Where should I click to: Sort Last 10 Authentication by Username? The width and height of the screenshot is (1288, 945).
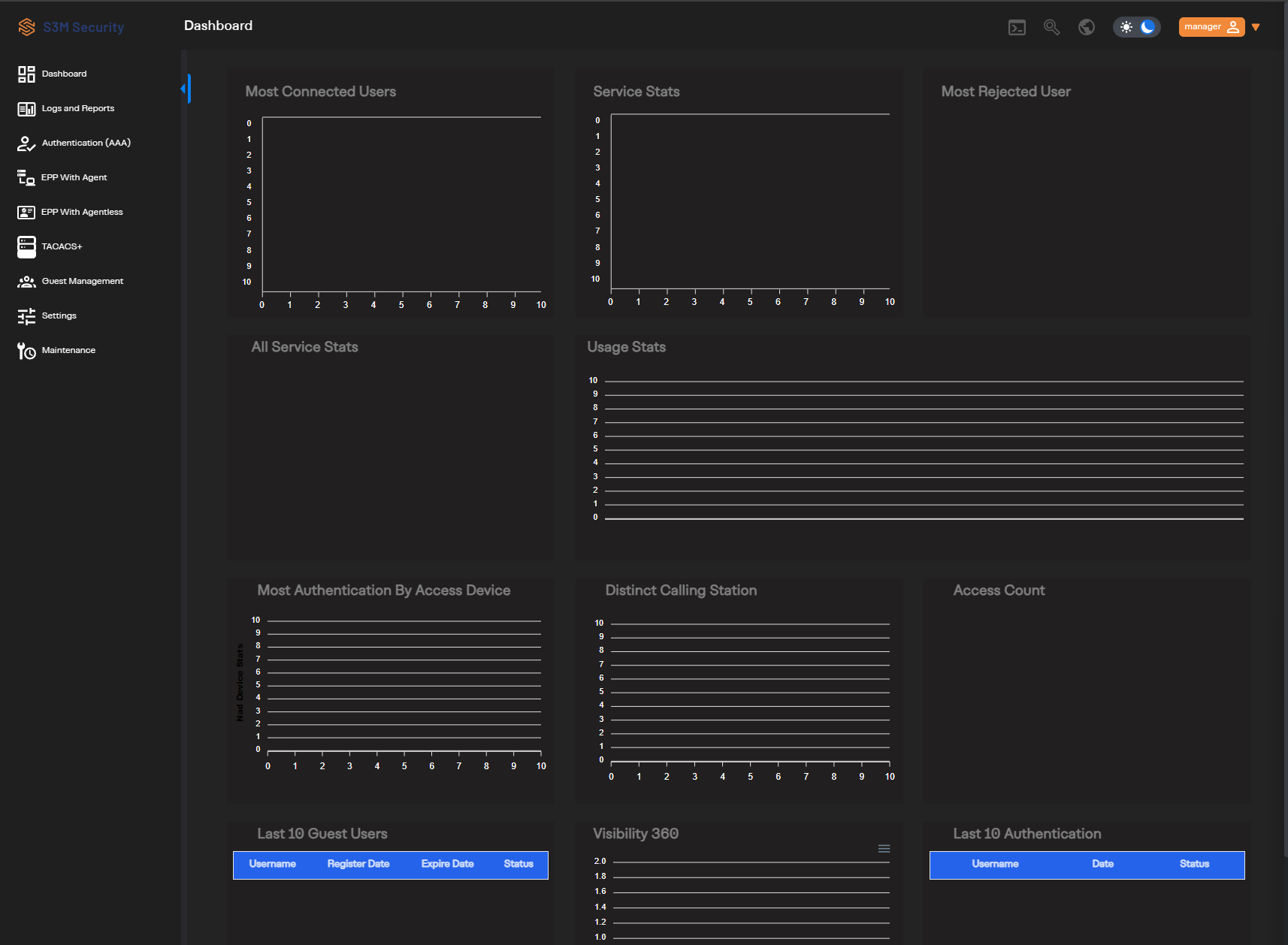(995, 864)
